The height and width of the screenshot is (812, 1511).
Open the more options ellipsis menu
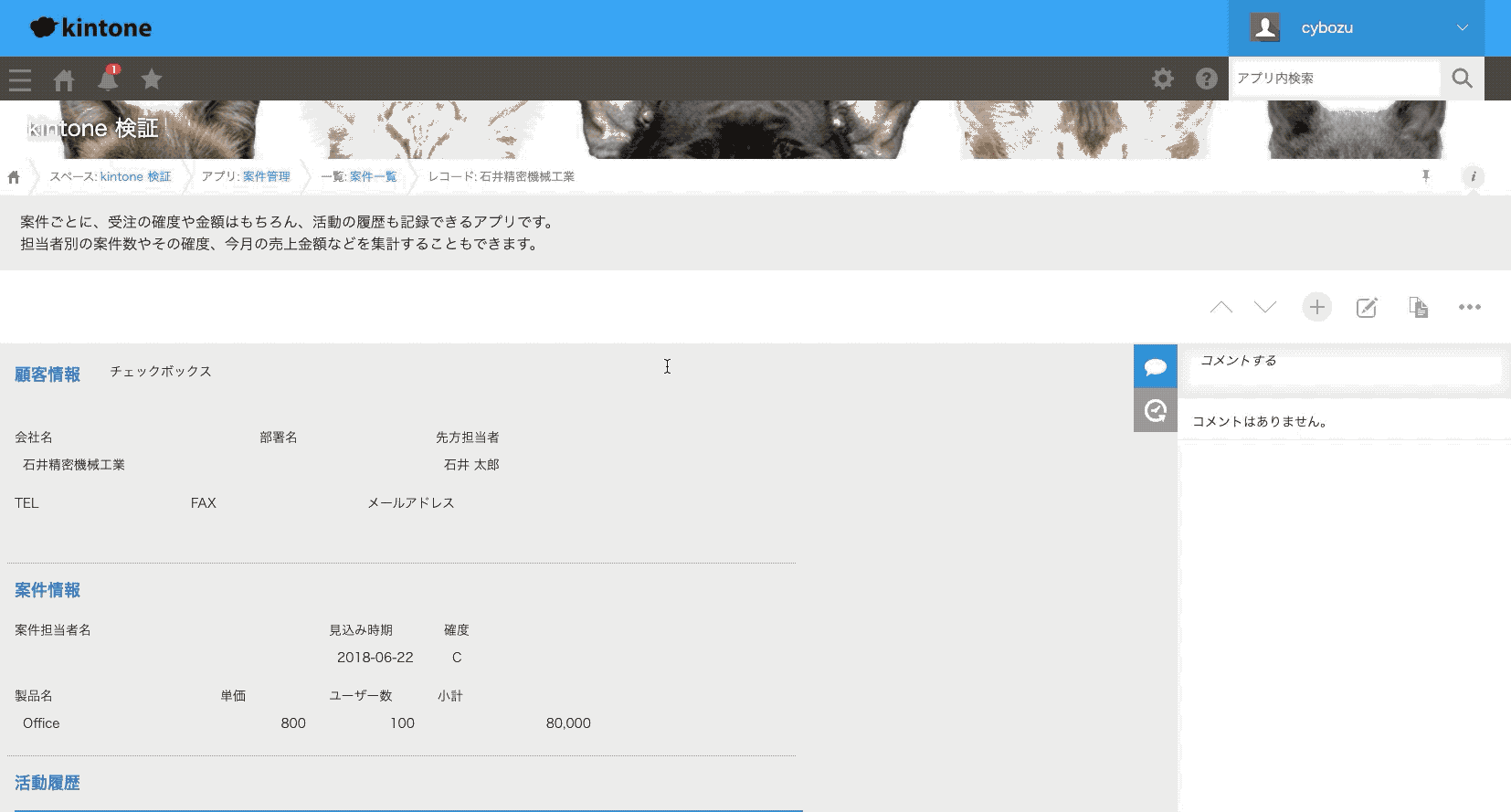click(1469, 308)
